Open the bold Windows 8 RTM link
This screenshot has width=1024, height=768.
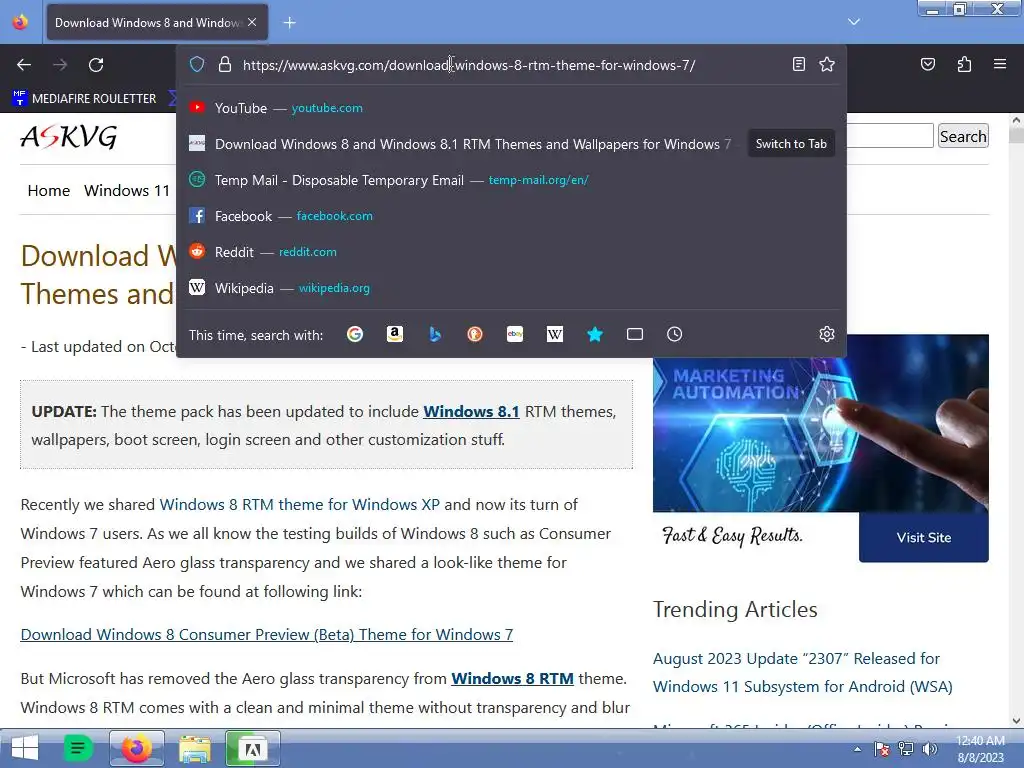(x=512, y=679)
